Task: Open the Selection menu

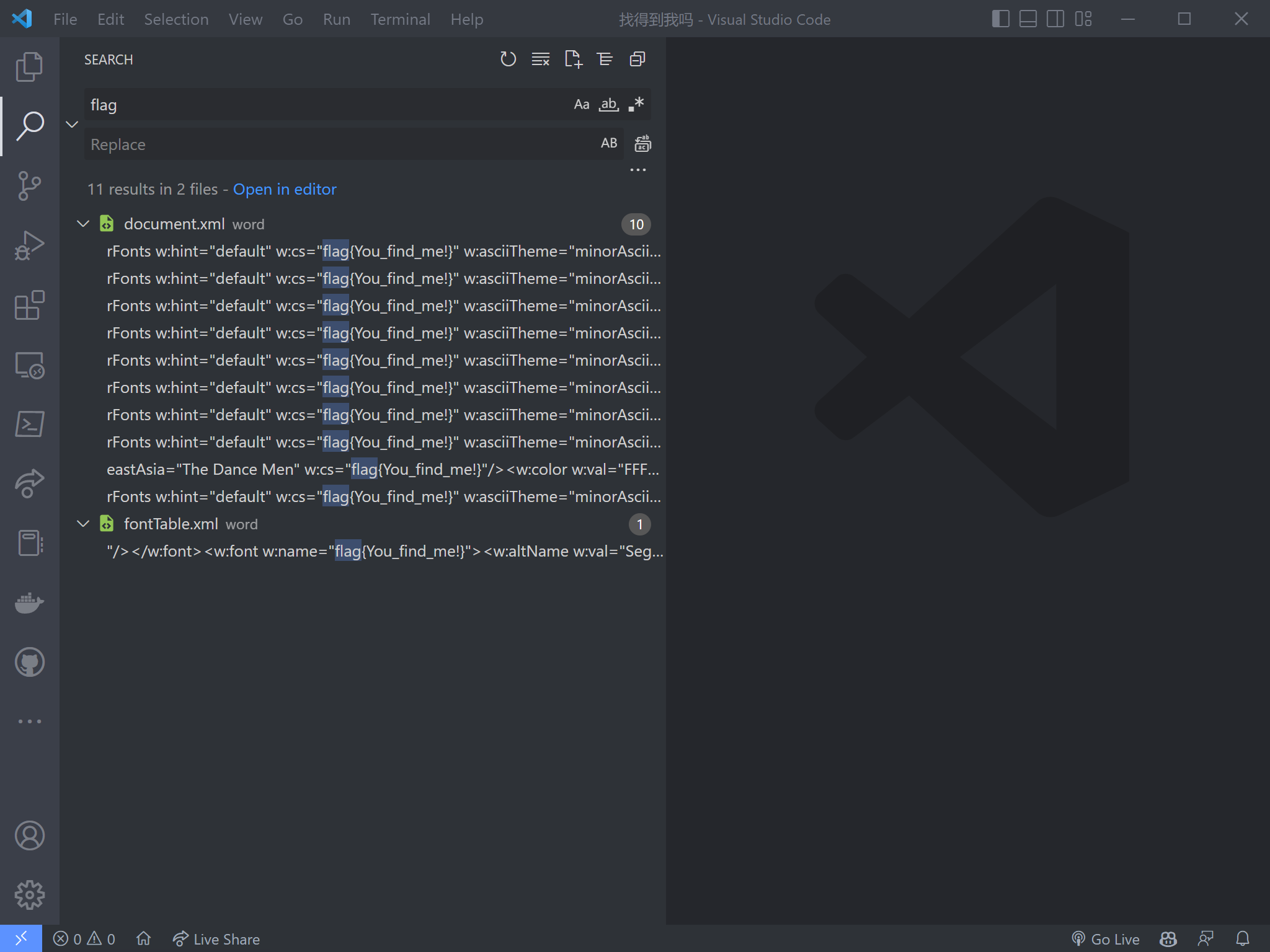Action: [176, 19]
